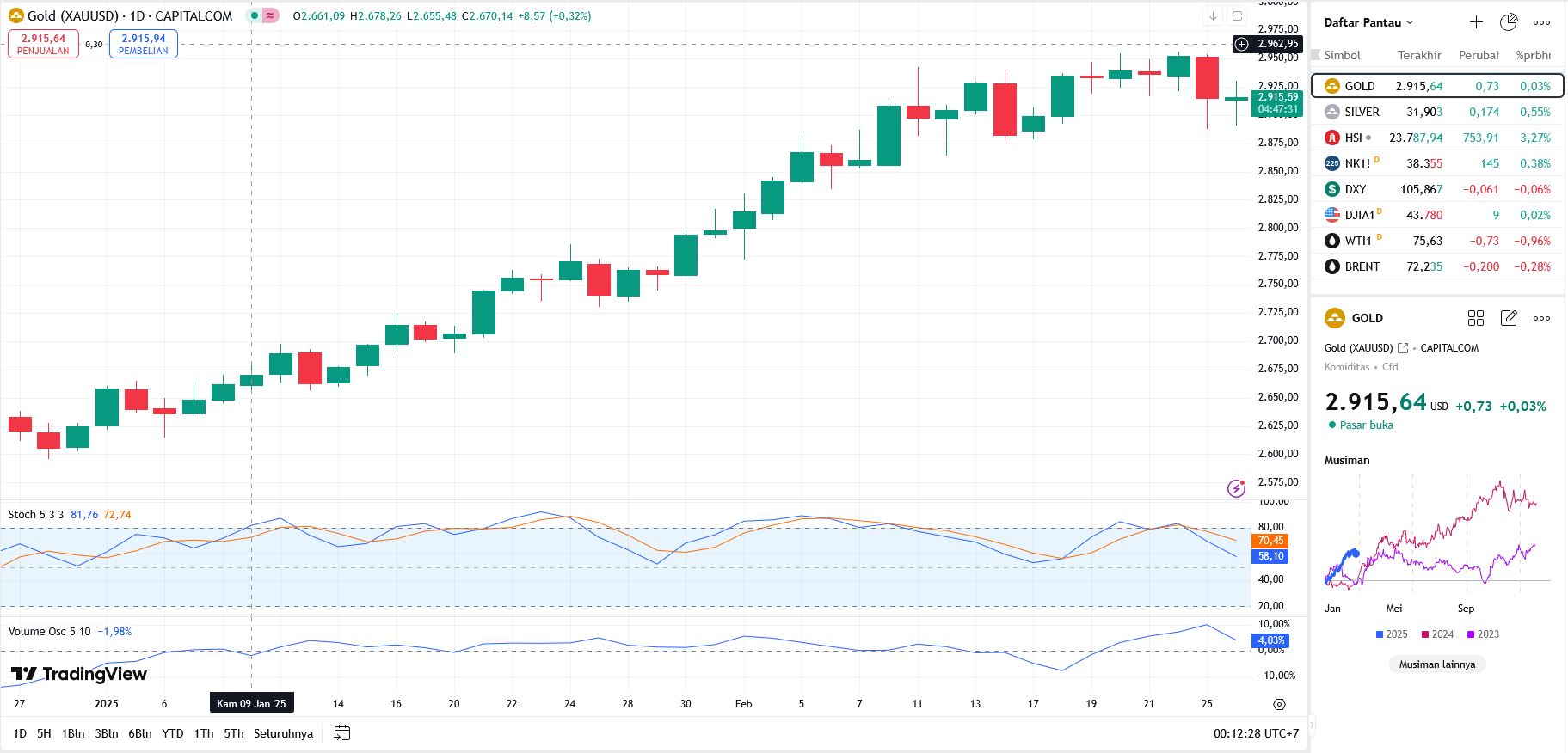The image size is (1568, 753).
Task: Open external link icon next to Gold (XAUUSD)
Action: tap(1403, 348)
